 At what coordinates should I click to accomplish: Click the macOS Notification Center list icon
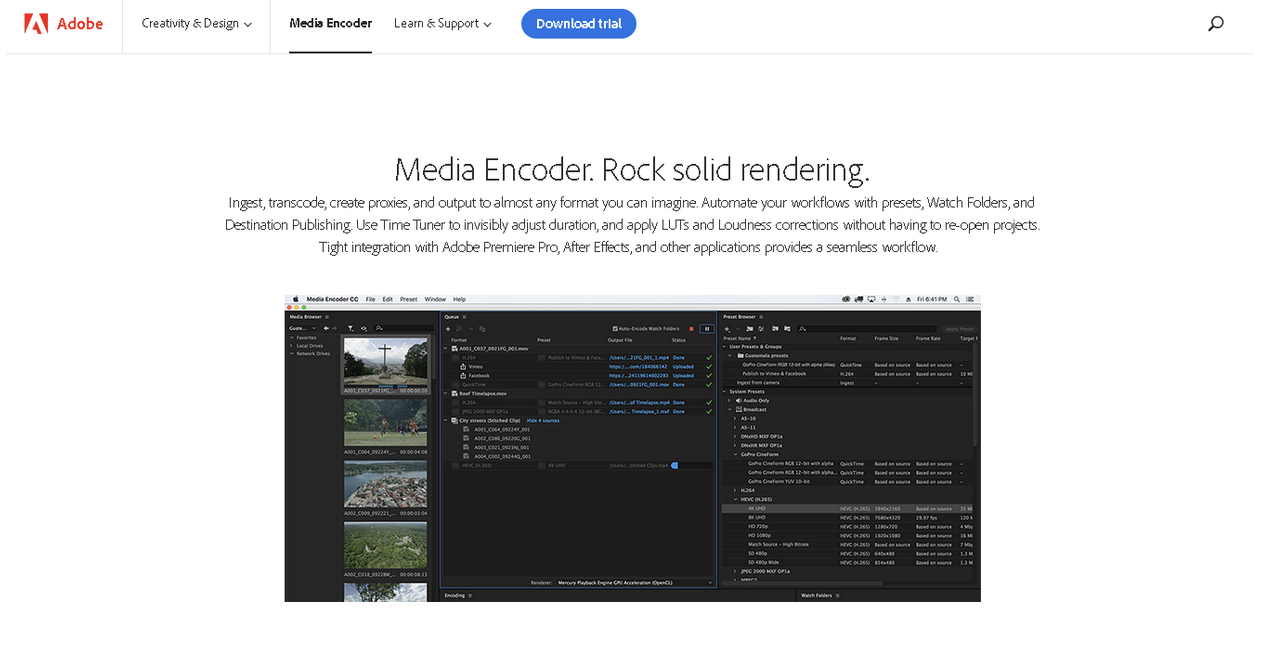point(970,299)
